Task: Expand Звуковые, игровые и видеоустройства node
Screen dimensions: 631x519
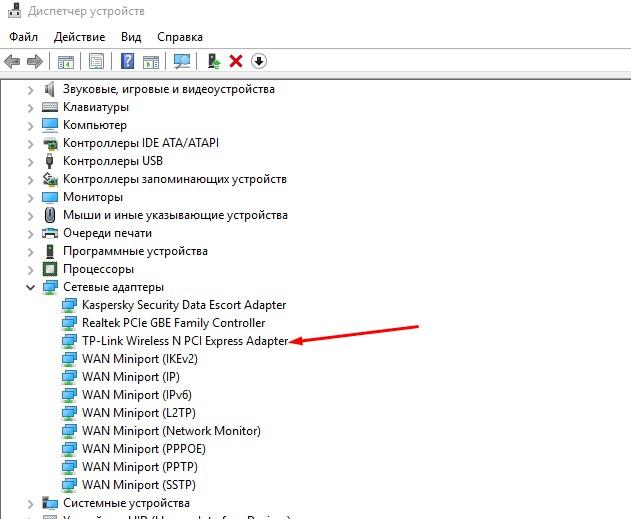Action: pyautogui.click(x=31, y=90)
